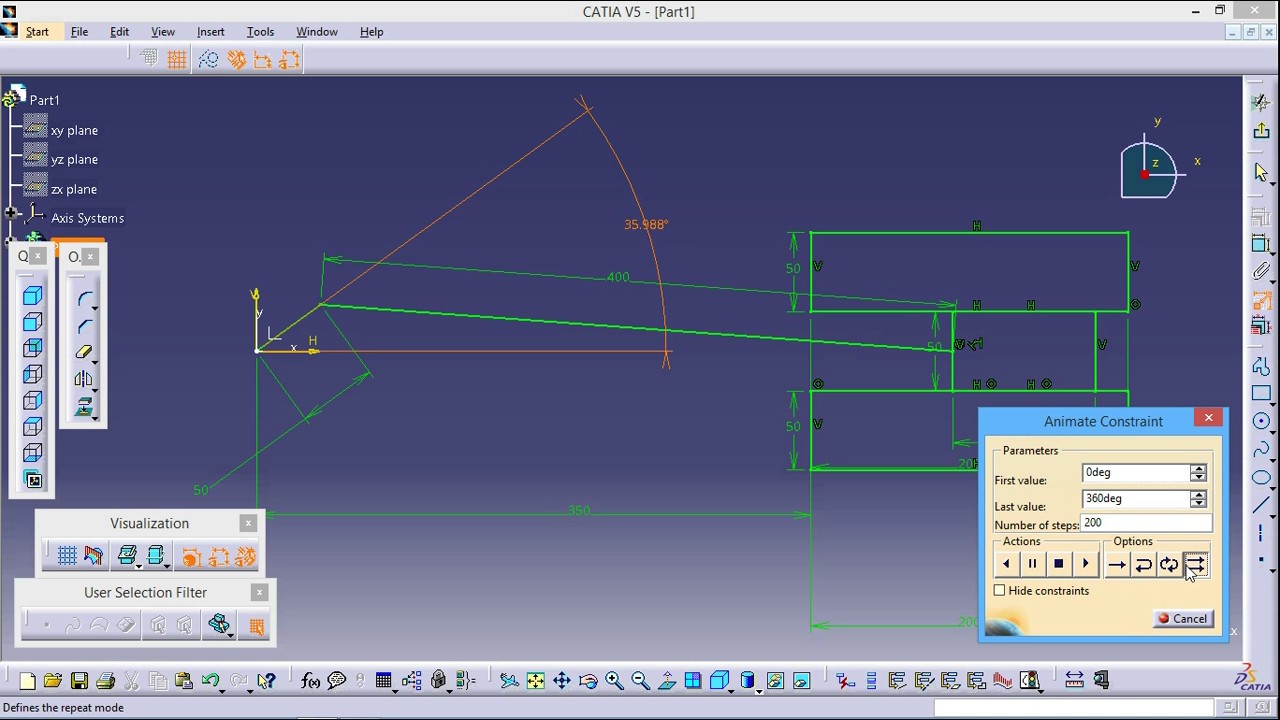The height and width of the screenshot is (720, 1280).
Task: Run animation forward
Action: pyautogui.click(x=1085, y=565)
